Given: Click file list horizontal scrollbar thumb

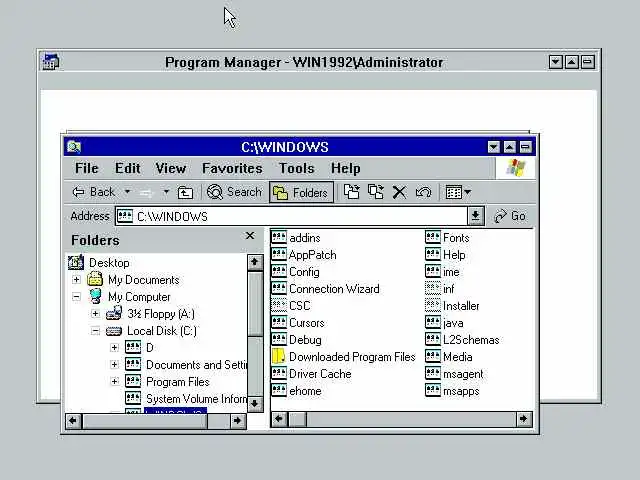Looking at the screenshot, I should (x=298, y=419).
